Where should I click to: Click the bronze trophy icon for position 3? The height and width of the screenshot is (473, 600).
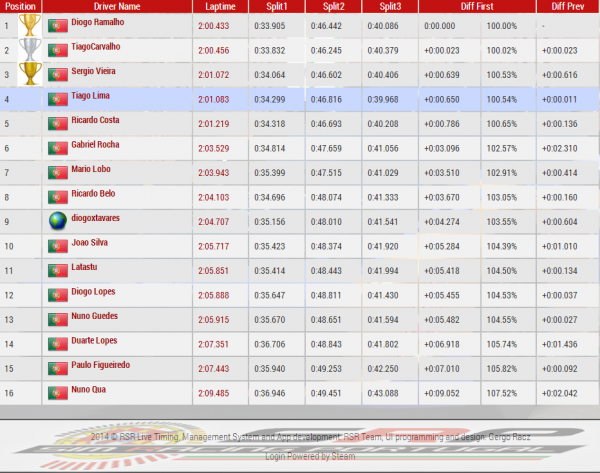29,74
